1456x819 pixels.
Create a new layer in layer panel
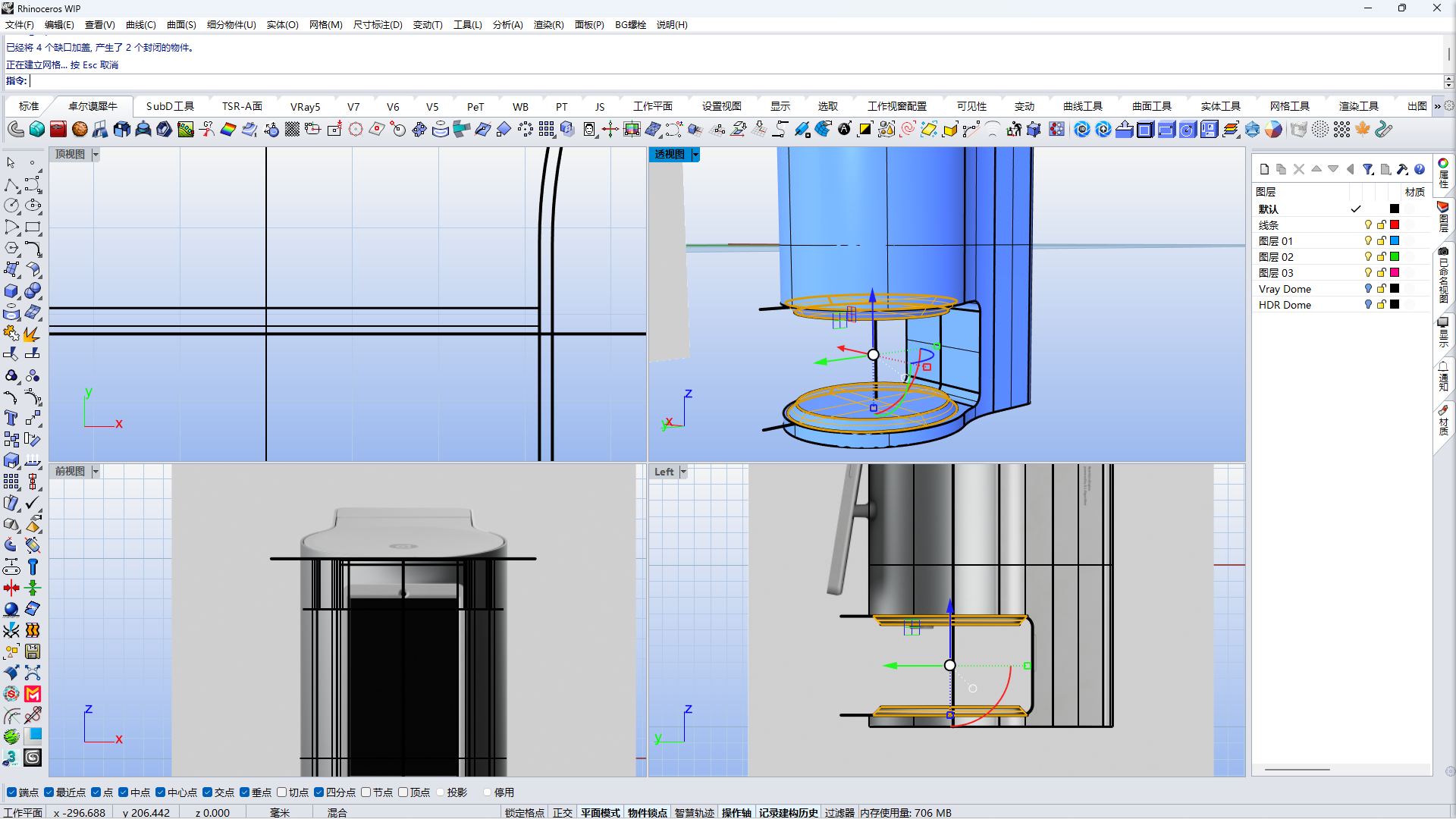click(1264, 169)
